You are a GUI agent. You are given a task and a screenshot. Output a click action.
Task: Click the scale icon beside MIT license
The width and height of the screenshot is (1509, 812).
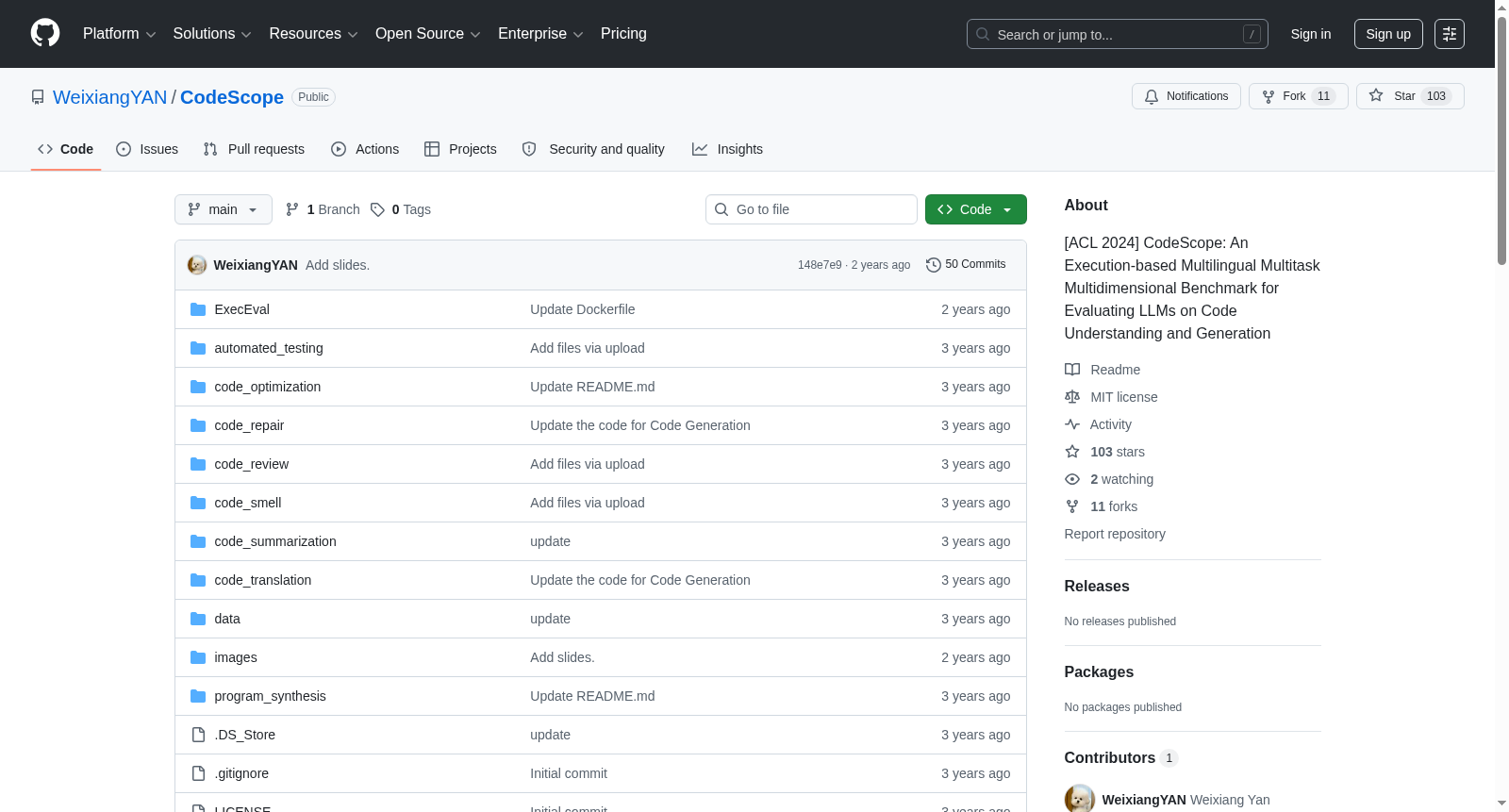click(x=1072, y=397)
